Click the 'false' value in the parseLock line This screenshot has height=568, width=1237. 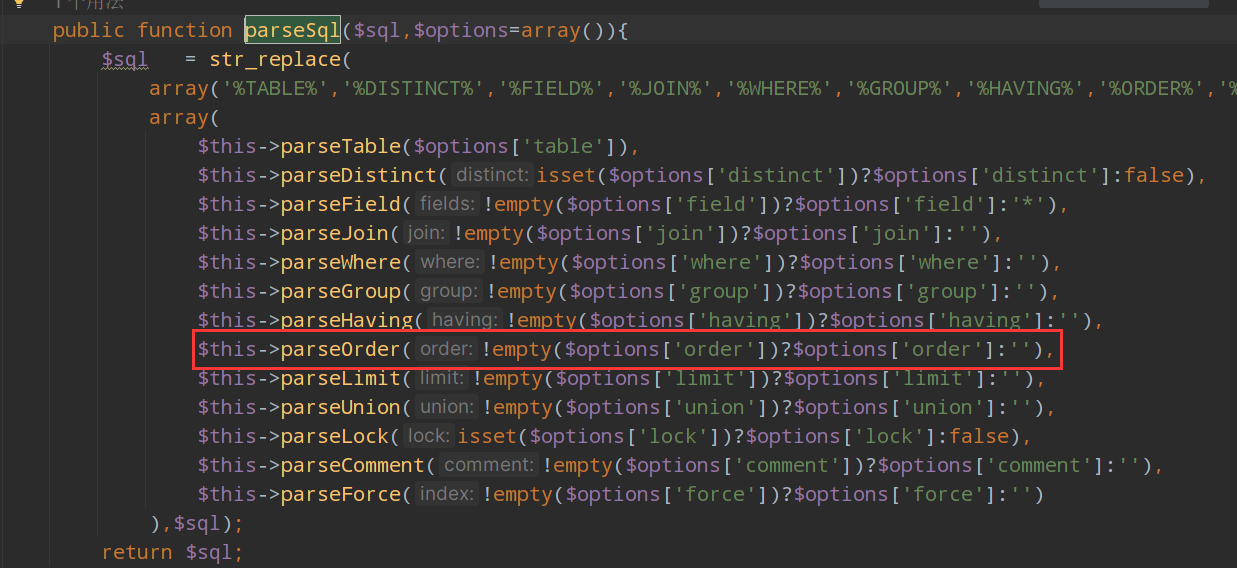point(978,436)
